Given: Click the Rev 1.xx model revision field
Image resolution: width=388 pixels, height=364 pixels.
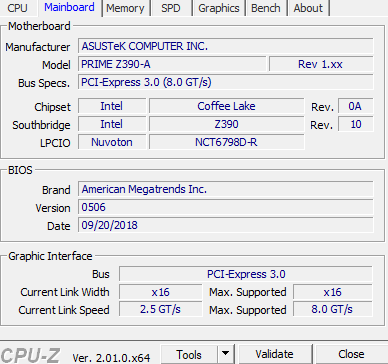Looking at the screenshot, I should (x=321, y=64).
